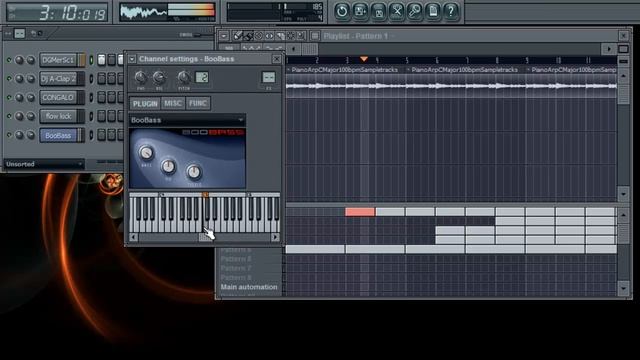Toggle mute LED on flow kick channel
Image resolution: width=640 pixels, height=360 pixels.
coord(9,116)
